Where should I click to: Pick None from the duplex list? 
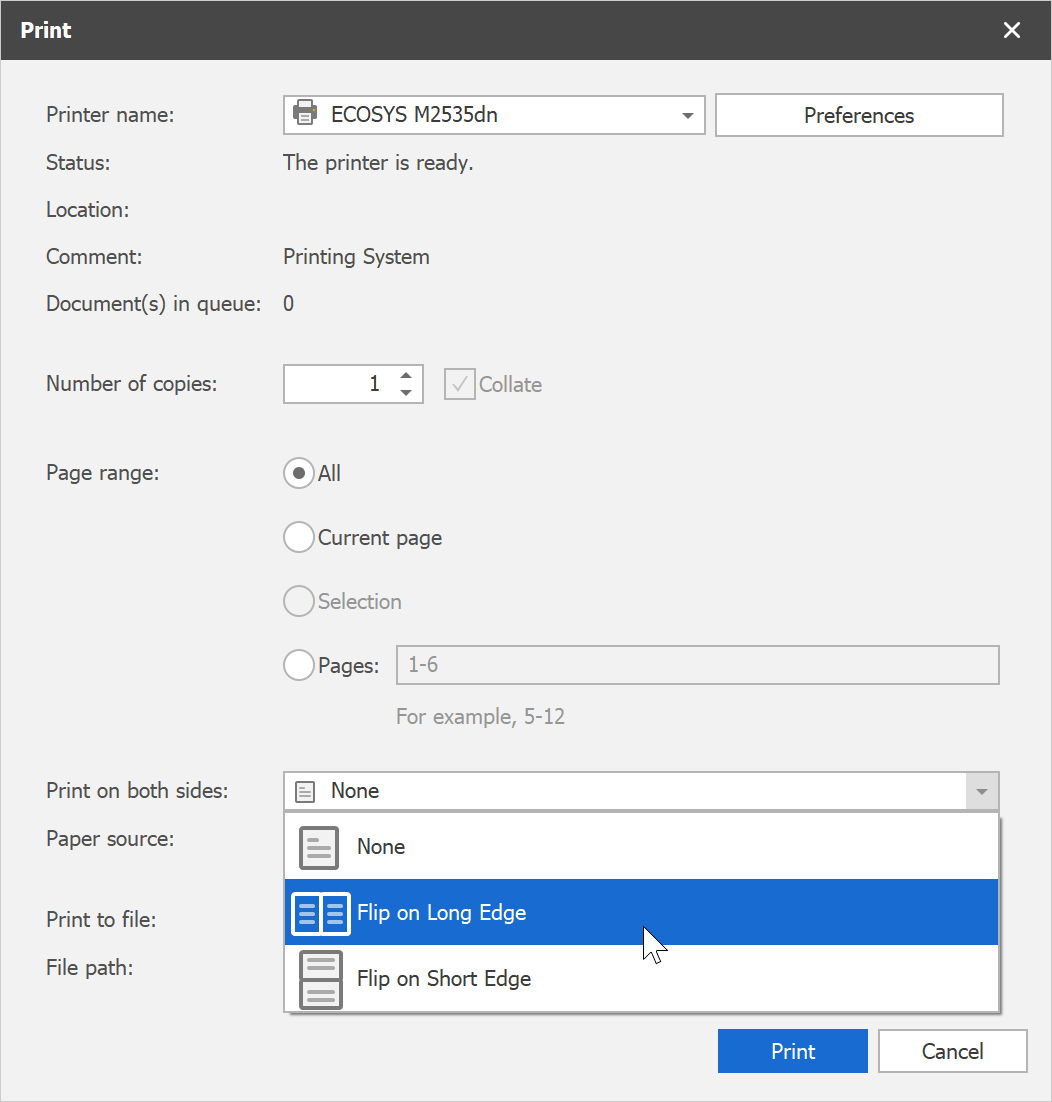pos(381,847)
